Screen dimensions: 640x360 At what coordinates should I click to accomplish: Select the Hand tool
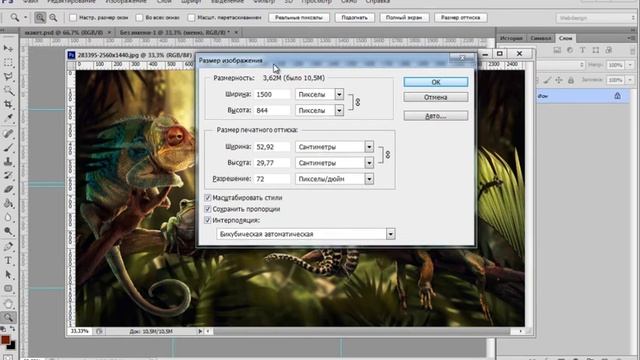pyautogui.click(x=8, y=303)
